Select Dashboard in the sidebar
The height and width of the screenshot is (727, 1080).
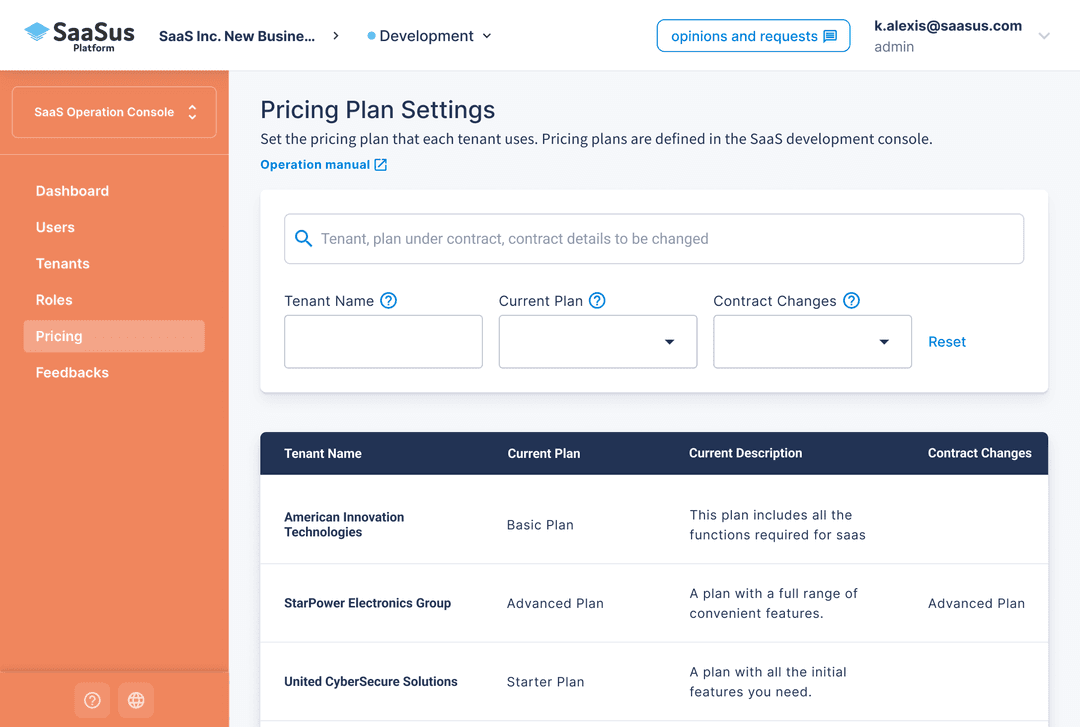(72, 191)
